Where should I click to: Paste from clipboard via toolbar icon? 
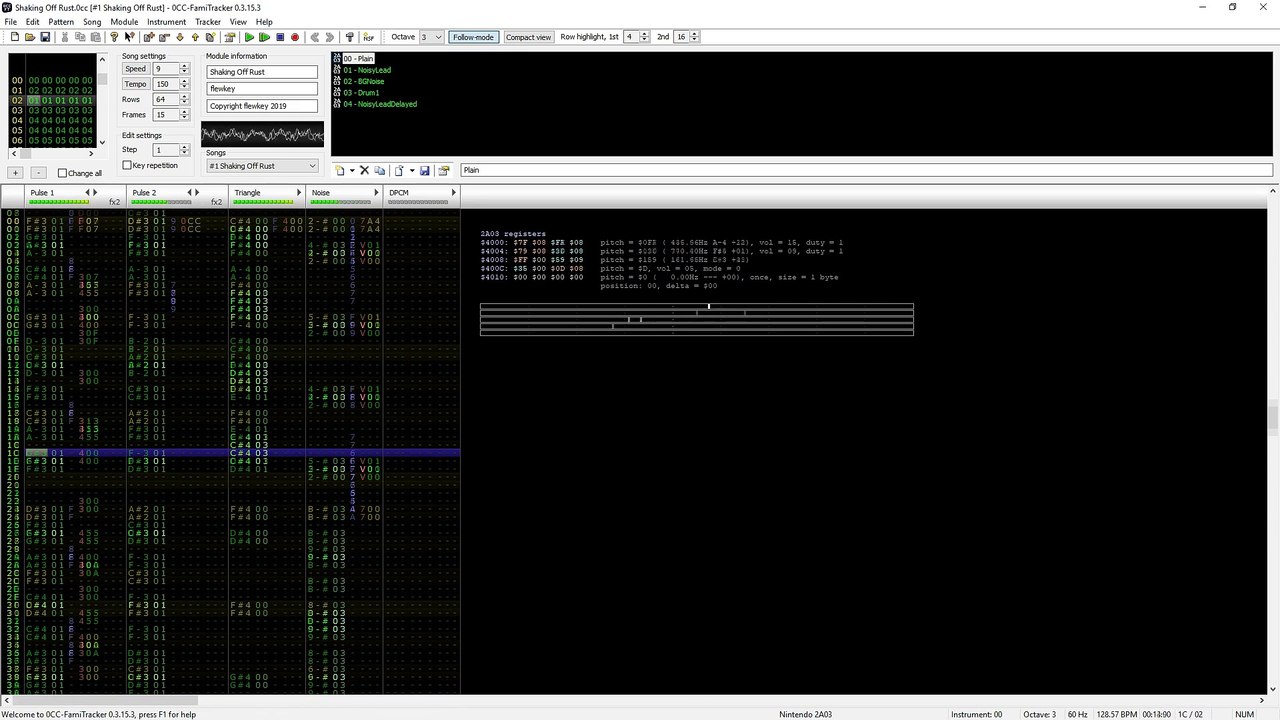pyautogui.click(x=95, y=37)
